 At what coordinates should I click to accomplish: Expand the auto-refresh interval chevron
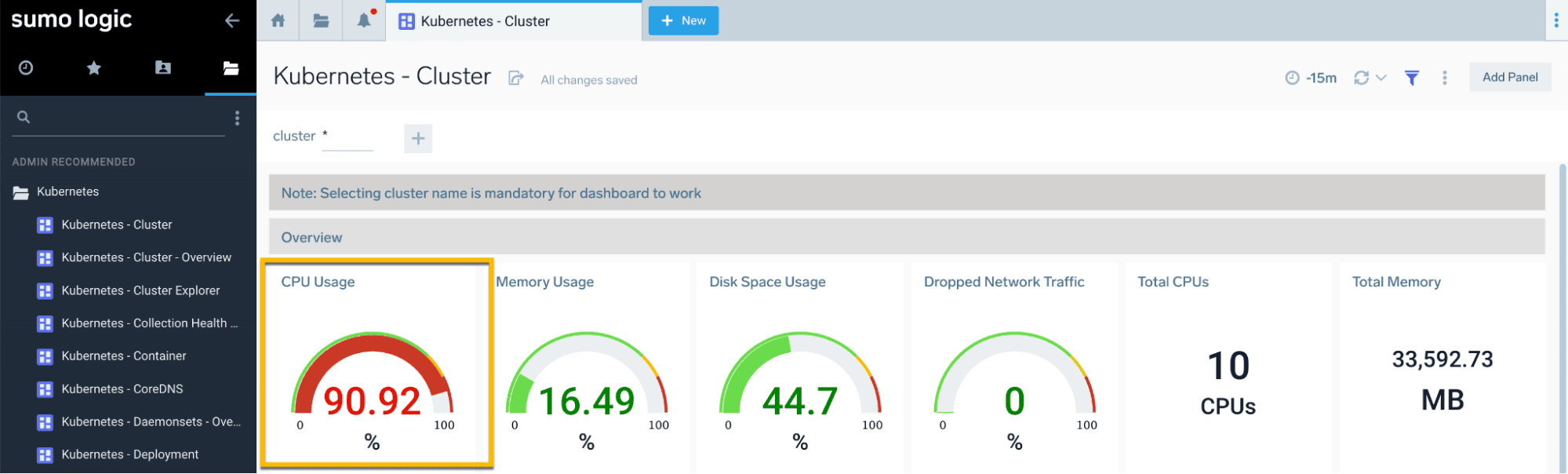pos(1381,78)
